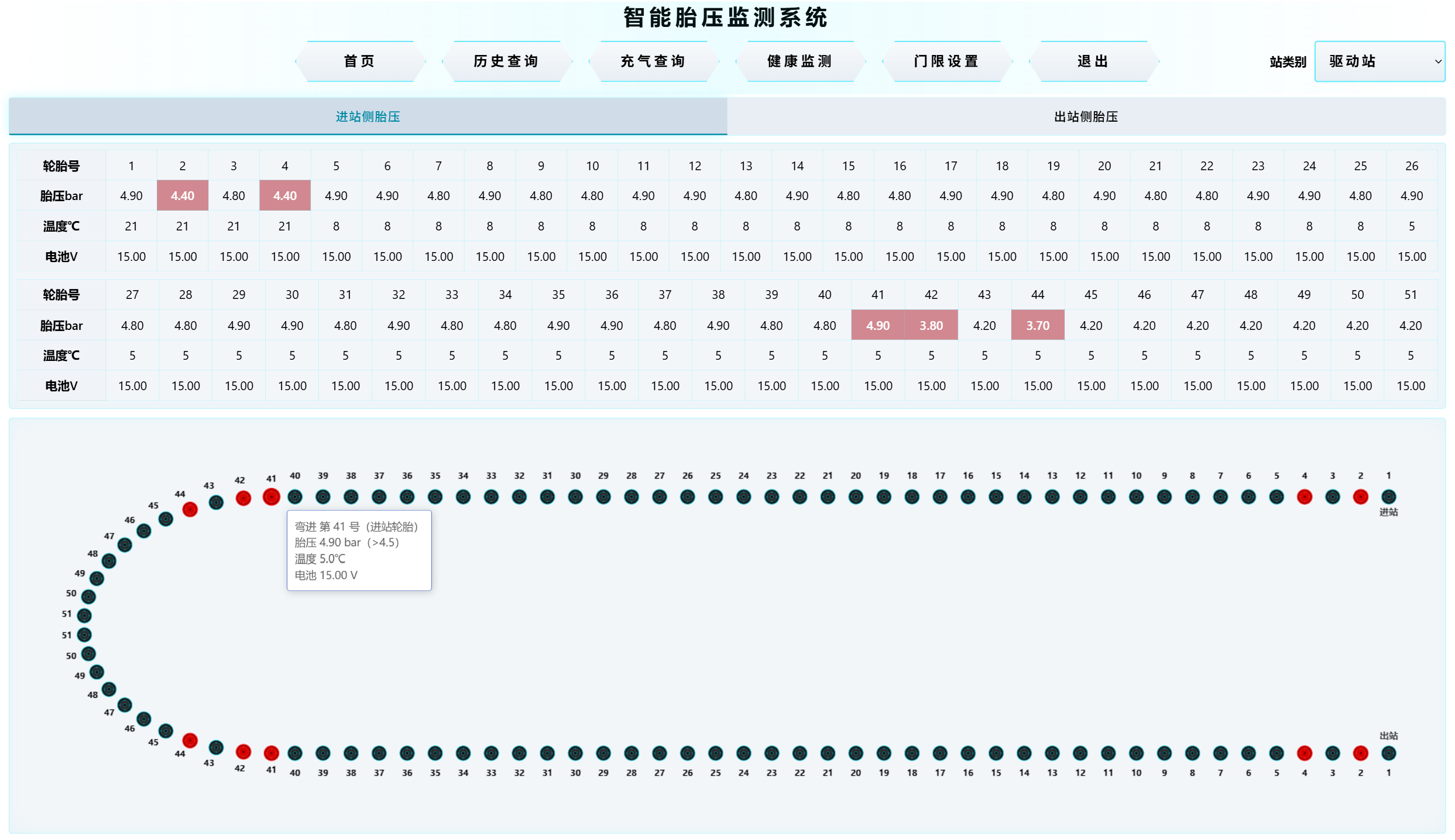Click red tire icon 44 on top track
Screen dimensions: 1455x840
tap(190, 509)
